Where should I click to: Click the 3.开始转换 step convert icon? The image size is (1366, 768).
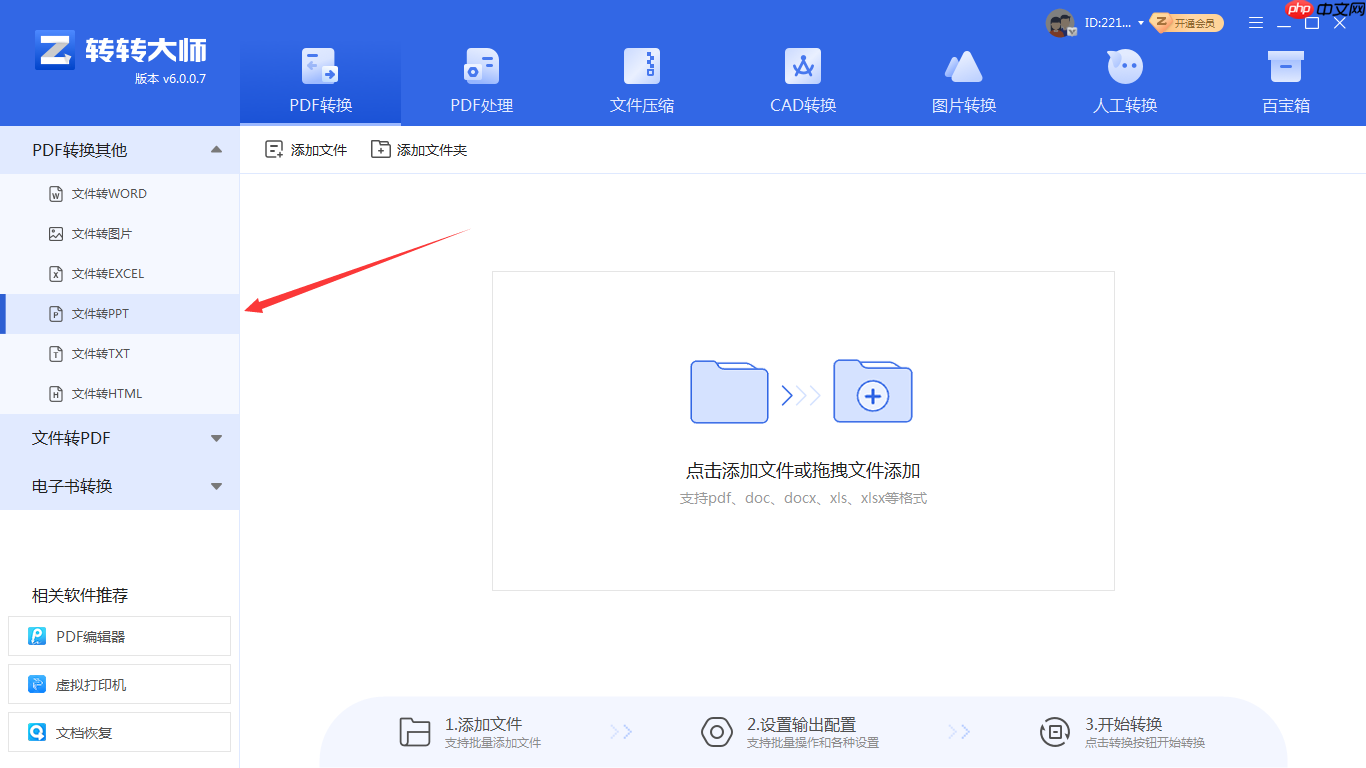coord(1054,732)
